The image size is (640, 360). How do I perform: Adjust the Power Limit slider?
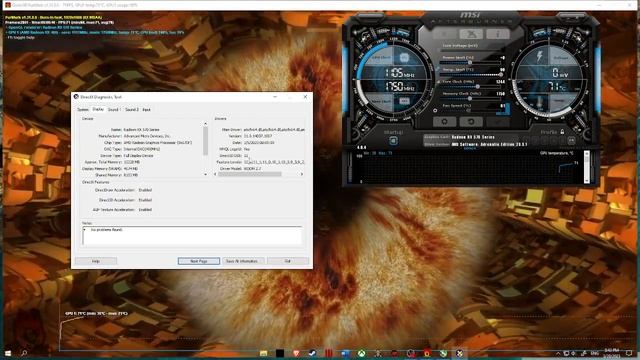tap(470, 62)
